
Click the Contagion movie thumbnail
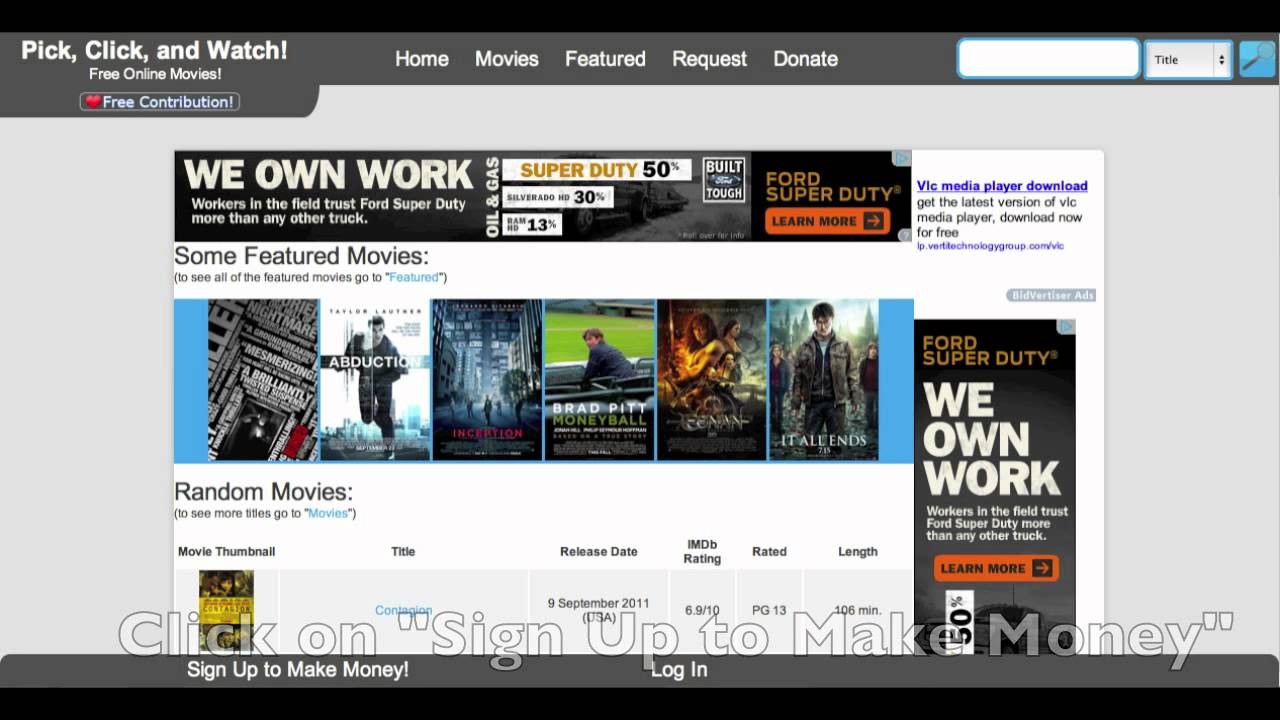[x=226, y=610]
